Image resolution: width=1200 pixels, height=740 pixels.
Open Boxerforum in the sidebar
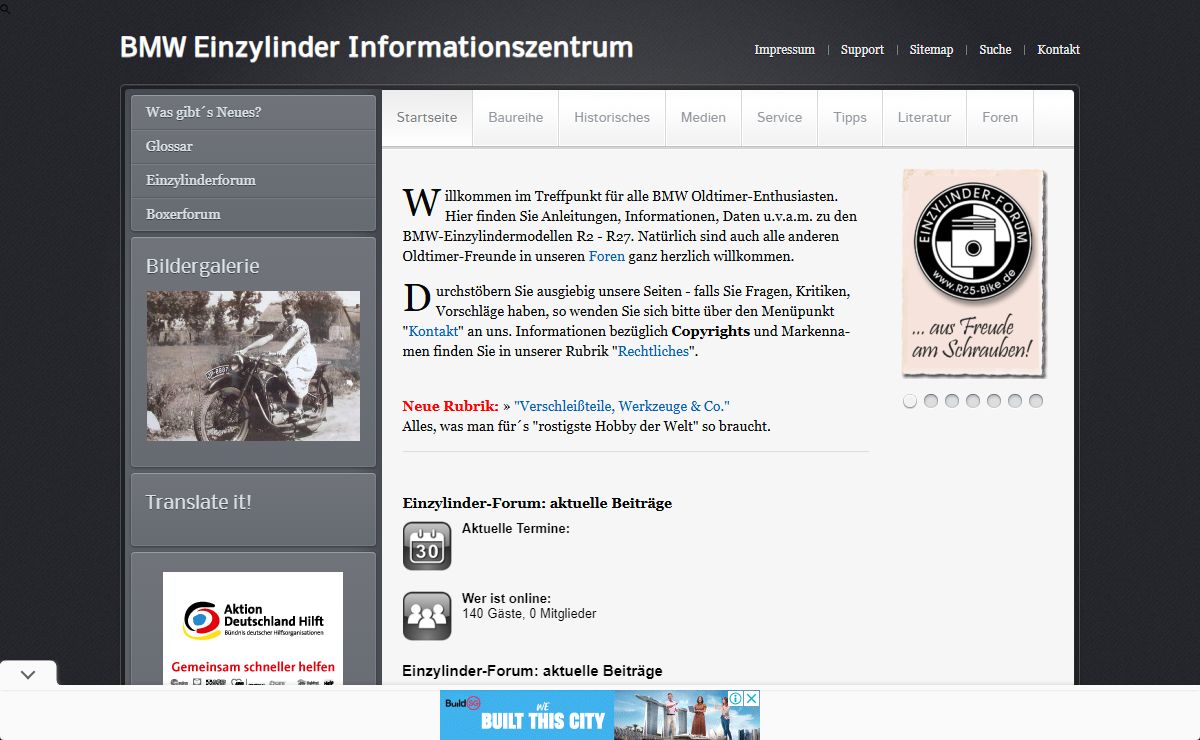click(253, 214)
